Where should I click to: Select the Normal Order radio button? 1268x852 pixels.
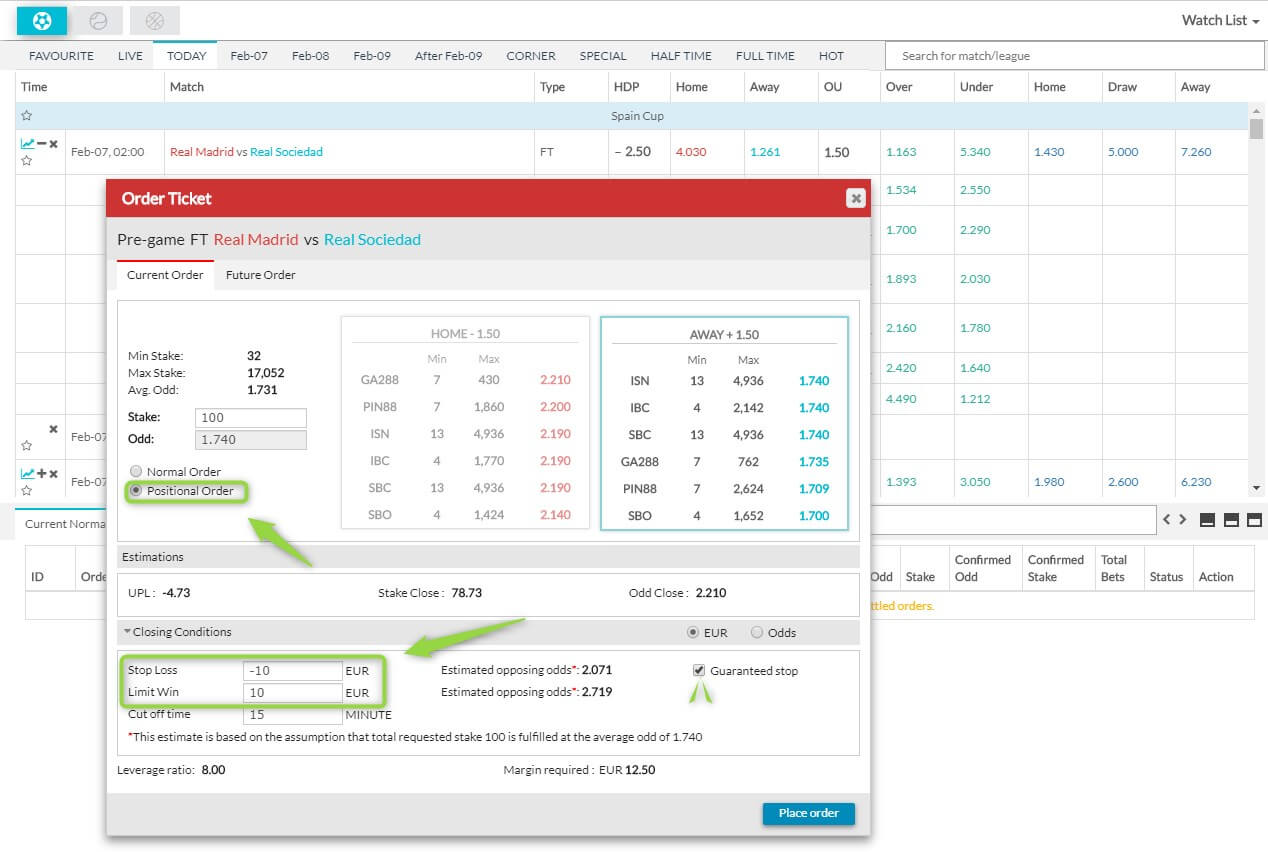pos(136,471)
